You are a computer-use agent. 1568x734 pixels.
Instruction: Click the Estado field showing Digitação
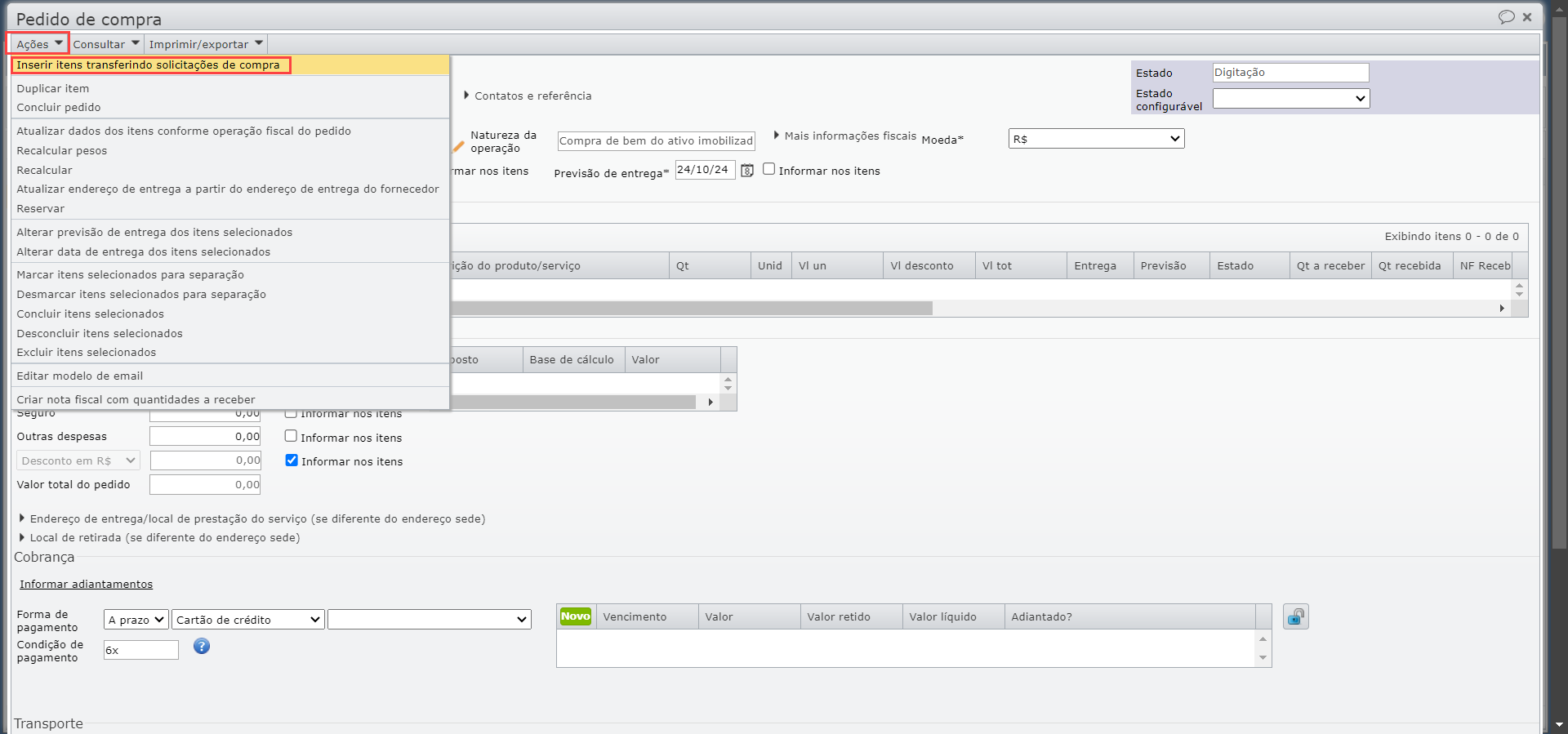[1290, 73]
